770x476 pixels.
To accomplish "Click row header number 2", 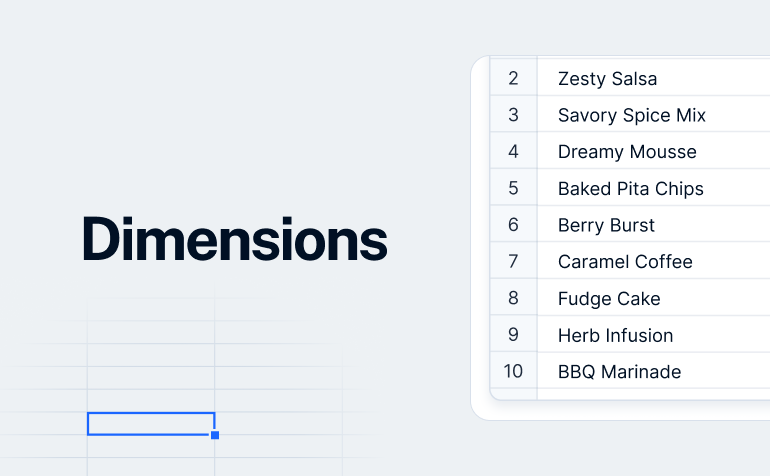I will pos(513,78).
